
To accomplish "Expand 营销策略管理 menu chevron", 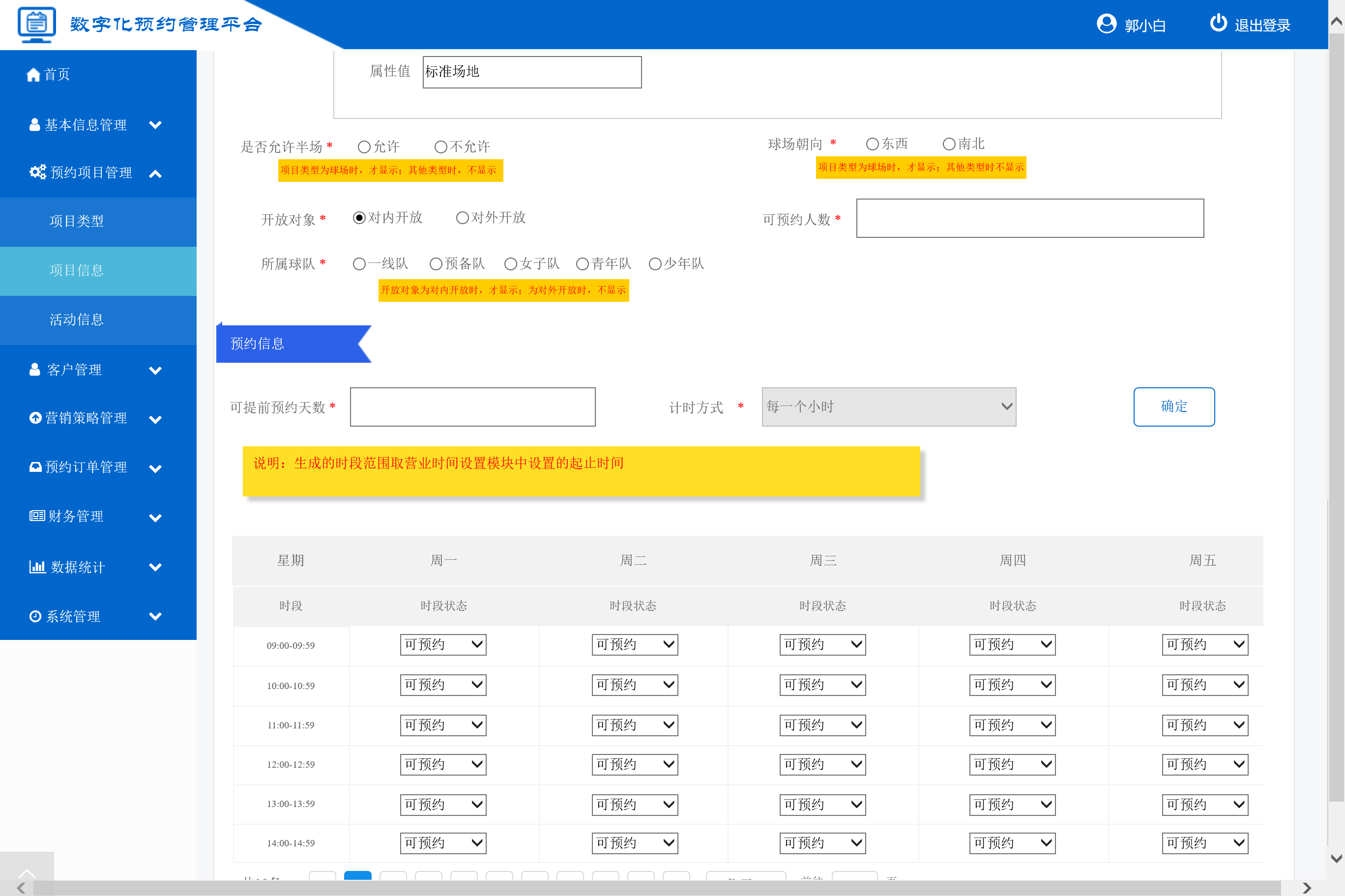I will click(x=155, y=419).
